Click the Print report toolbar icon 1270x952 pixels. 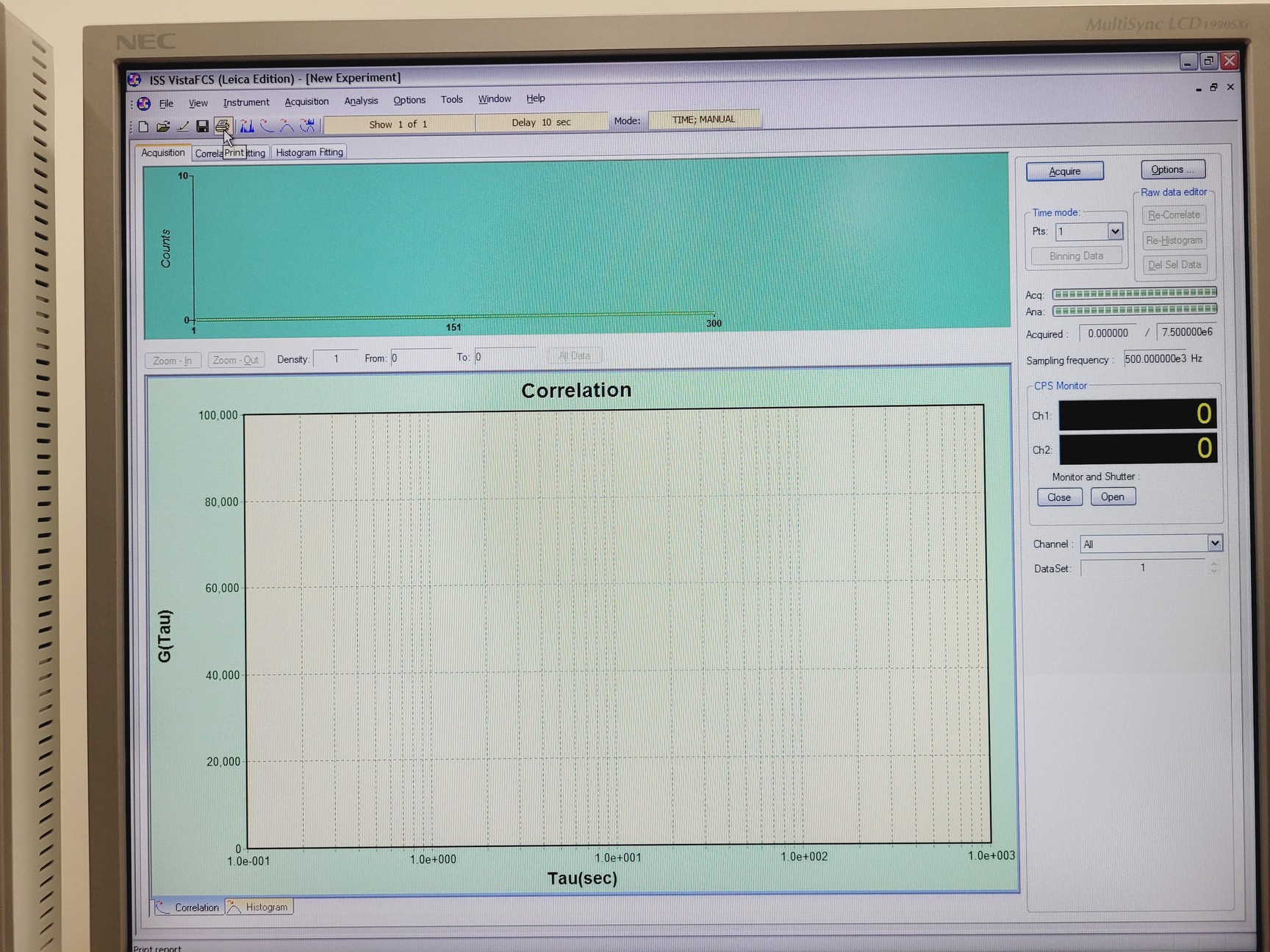[222, 126]
